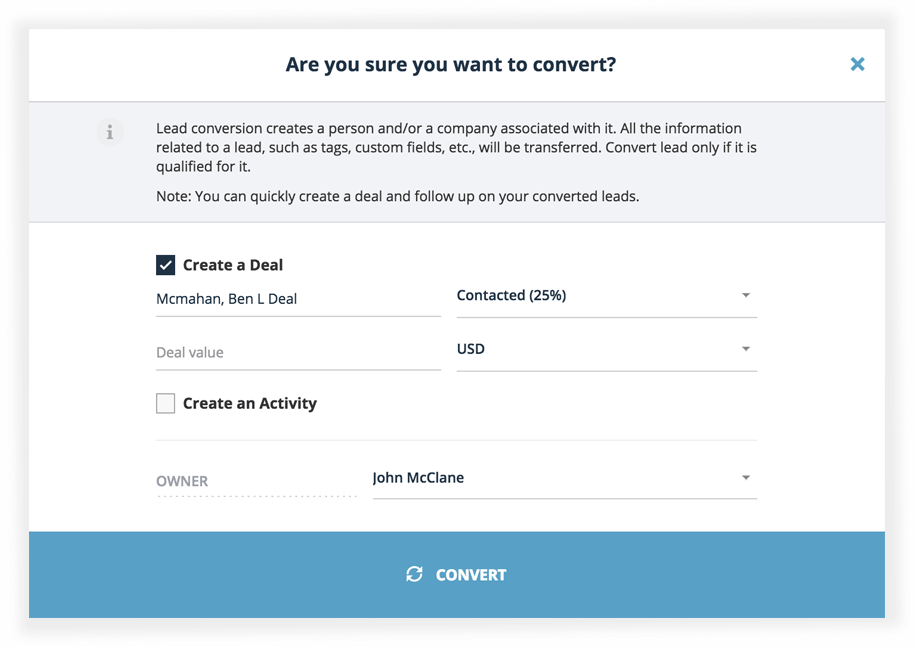Image resolution: width=916 pixels, height=647 pixels.
Task: Click the Create a Deal label text
Action: [233, 265]
